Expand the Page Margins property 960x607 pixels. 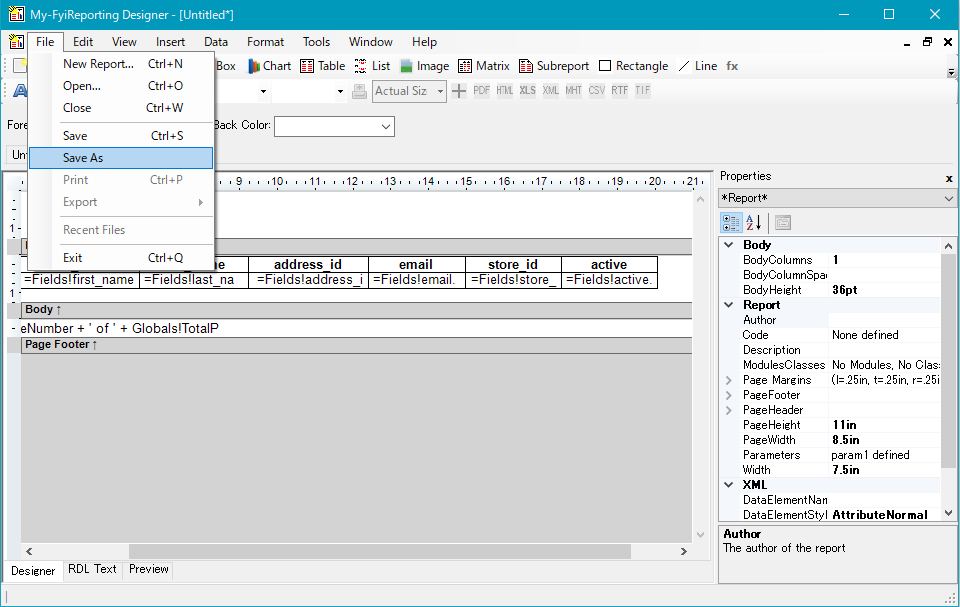(x=729, y=380)
